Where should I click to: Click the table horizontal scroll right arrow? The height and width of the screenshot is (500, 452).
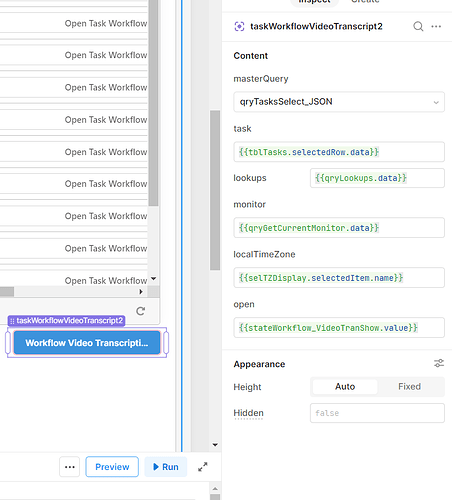click(141, 292)
